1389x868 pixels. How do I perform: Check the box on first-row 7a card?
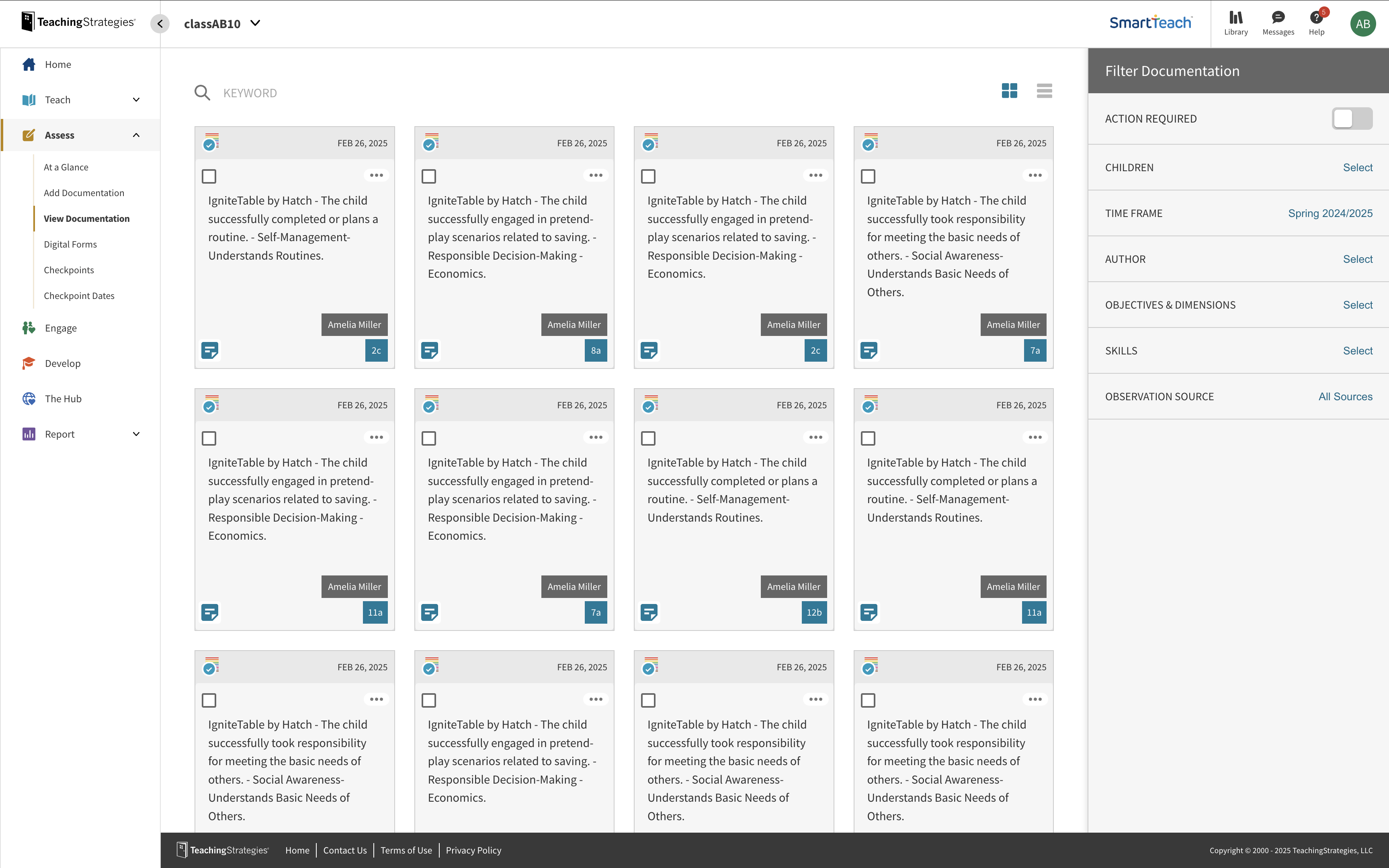tap(868, 176)
